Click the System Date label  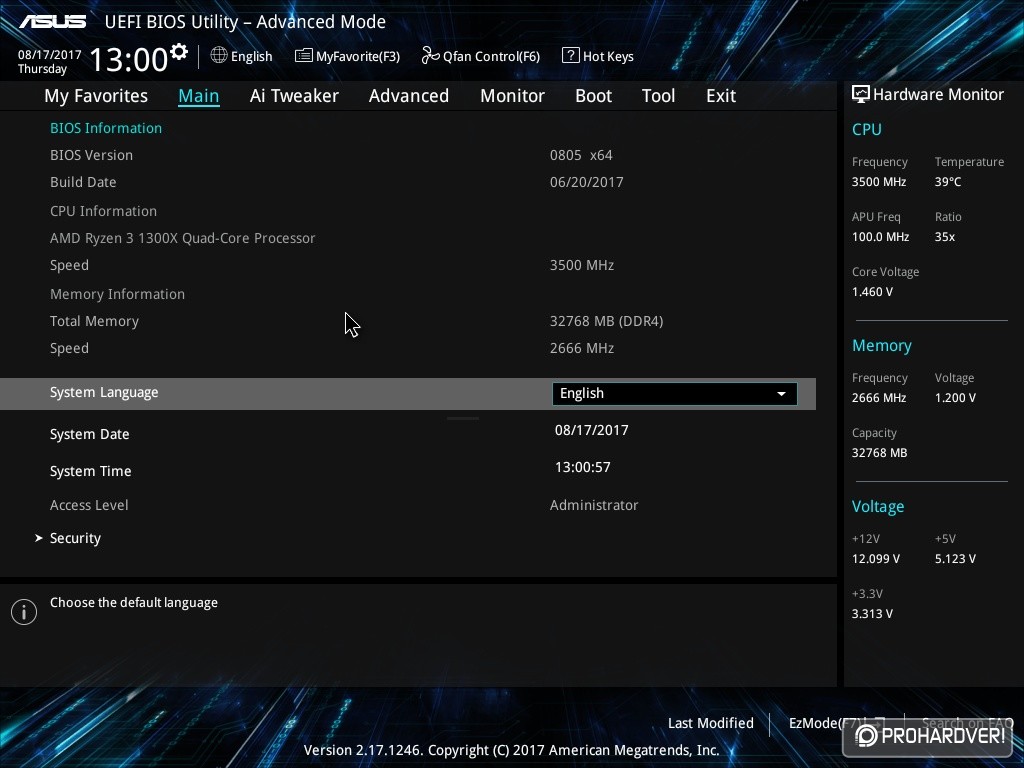[x=89, y=434]
